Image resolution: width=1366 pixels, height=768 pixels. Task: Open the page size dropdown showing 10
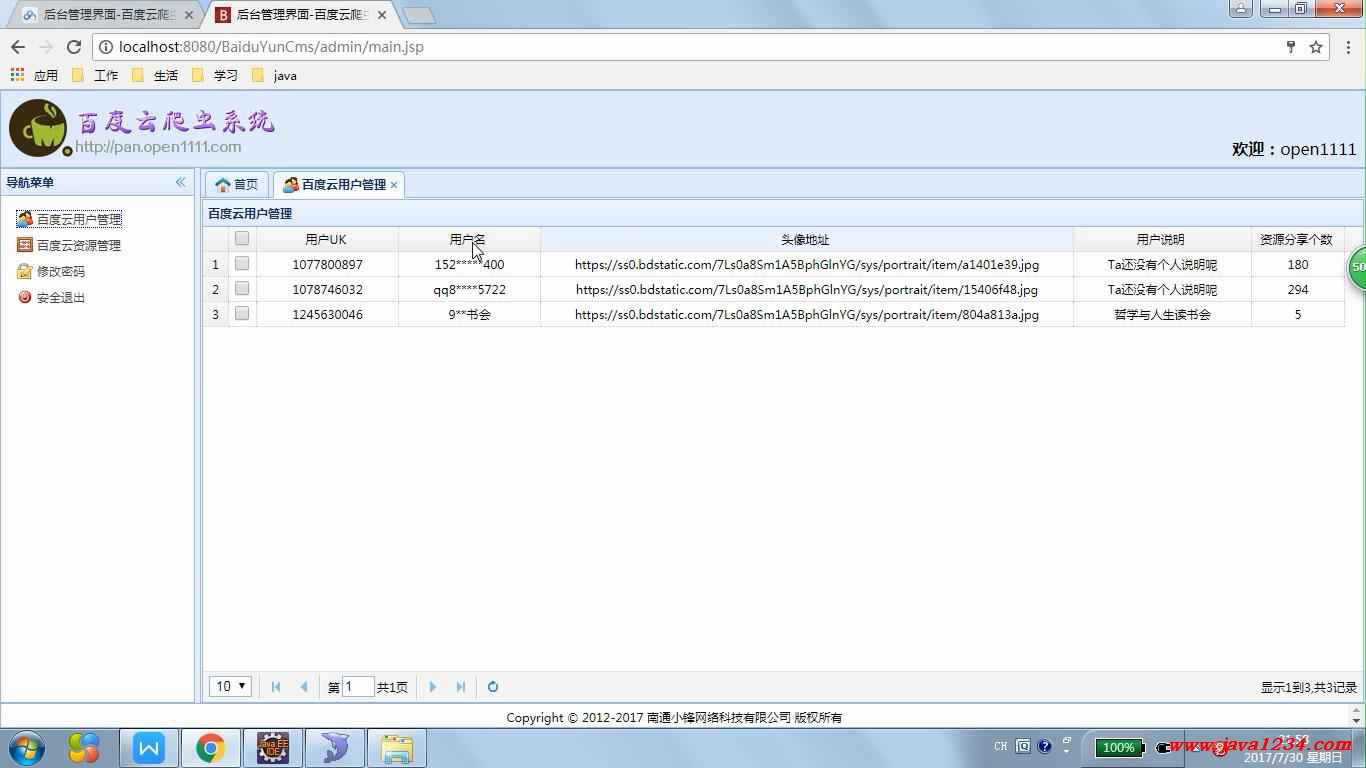[x=230, y=687]
